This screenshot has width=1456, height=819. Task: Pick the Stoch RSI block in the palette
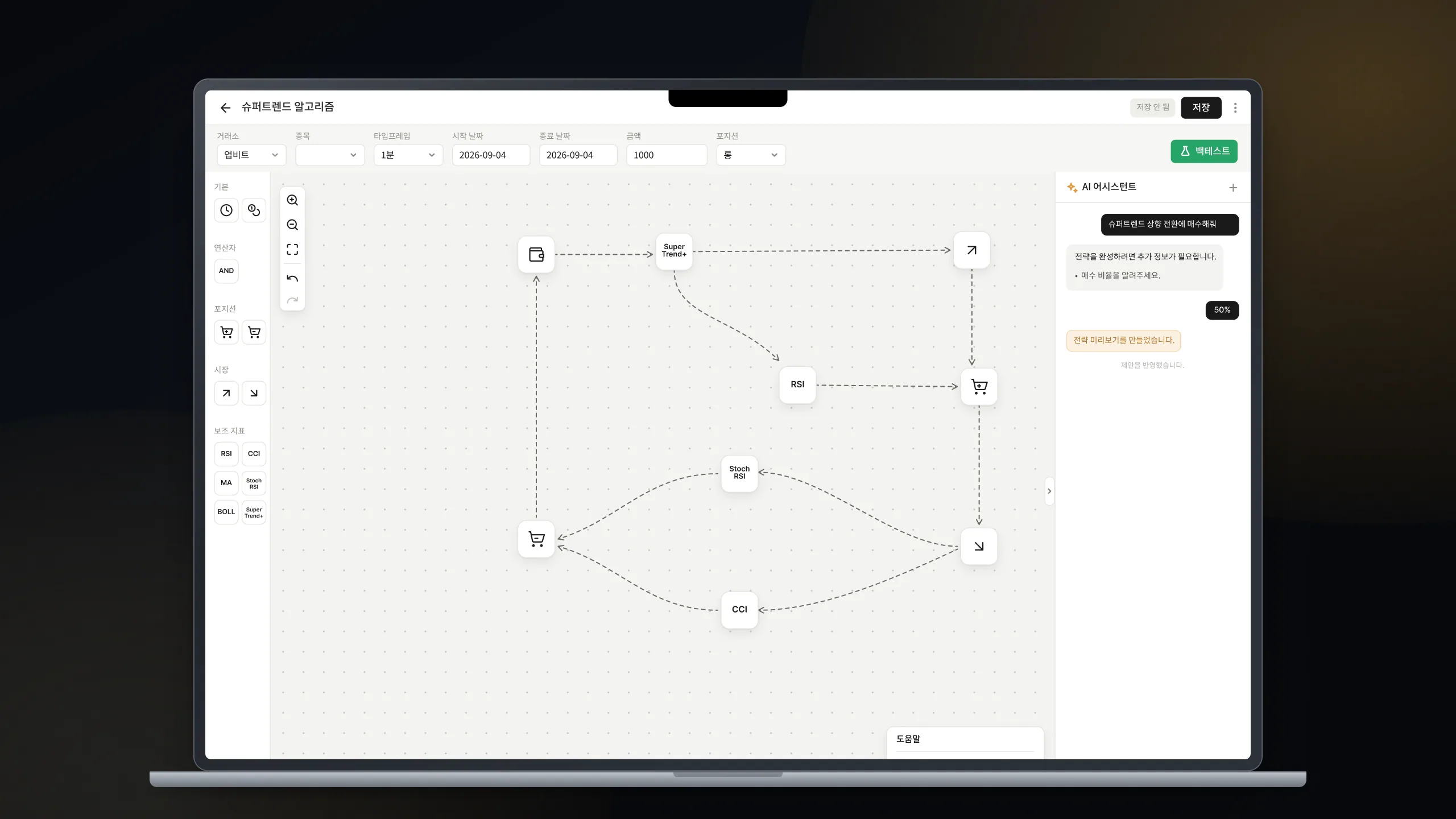pyautogui.click(x=254, y=483)
